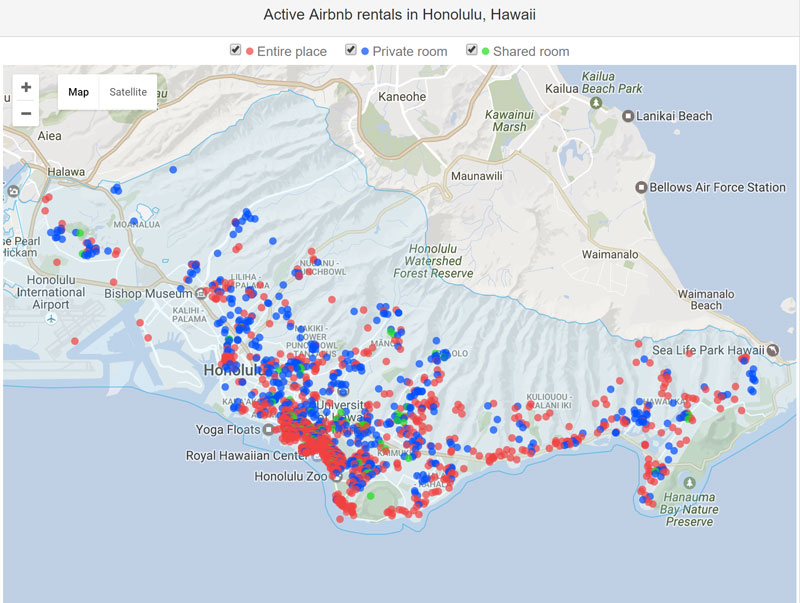
Task: Uncheck the Shared room checkbox
Action: pos(471,49)
